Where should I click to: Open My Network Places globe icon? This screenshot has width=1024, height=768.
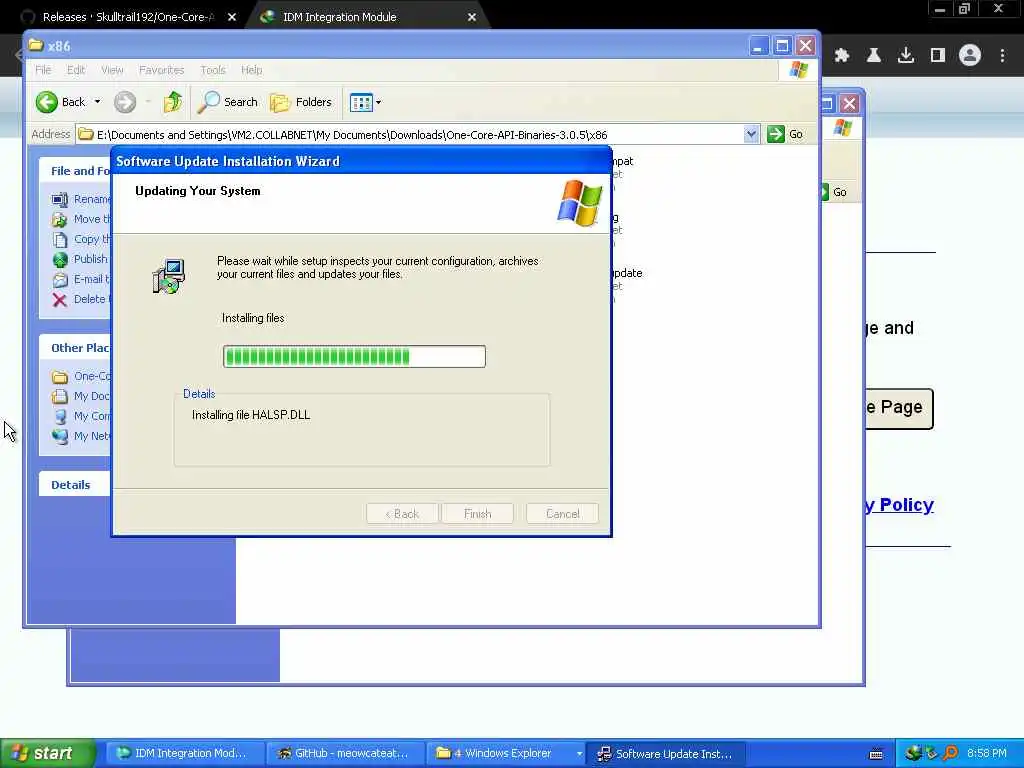(x=59, y=436)
